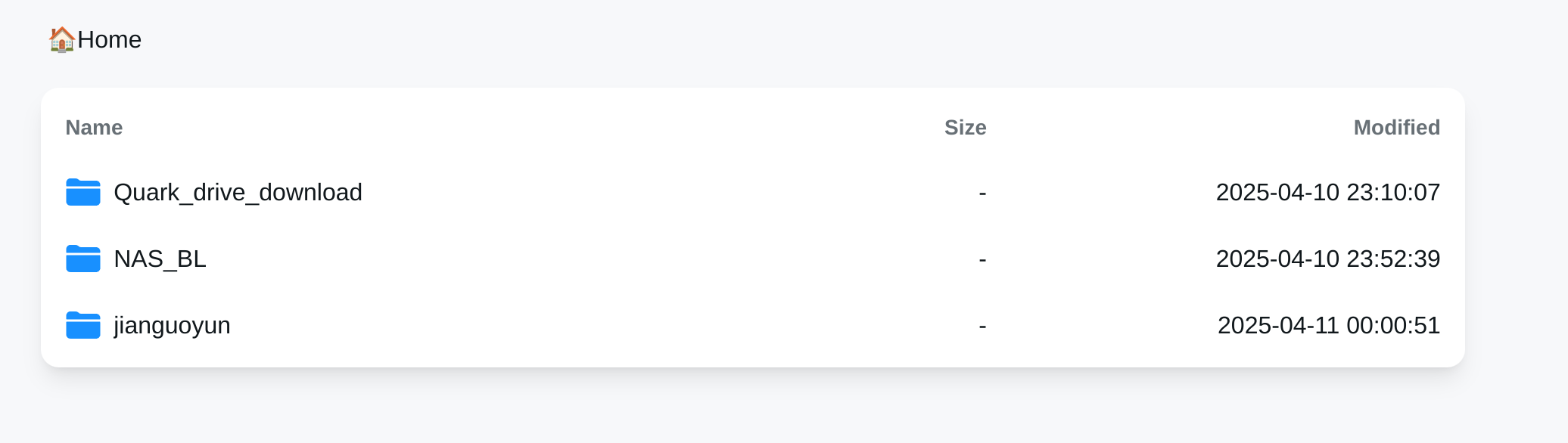Click the 2025-04-10 23:52:39 modified date

point(1327,259)
